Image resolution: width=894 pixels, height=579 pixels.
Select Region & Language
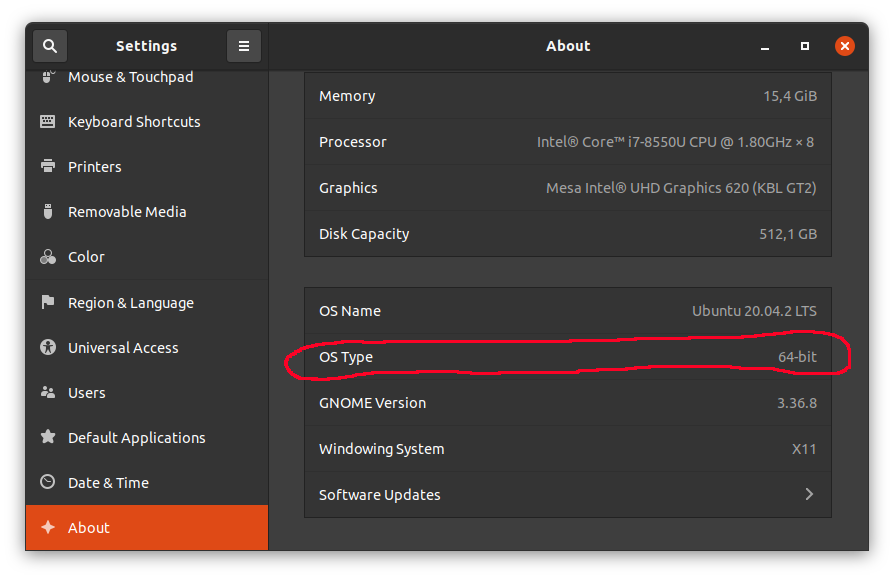(x=147, y=303)
